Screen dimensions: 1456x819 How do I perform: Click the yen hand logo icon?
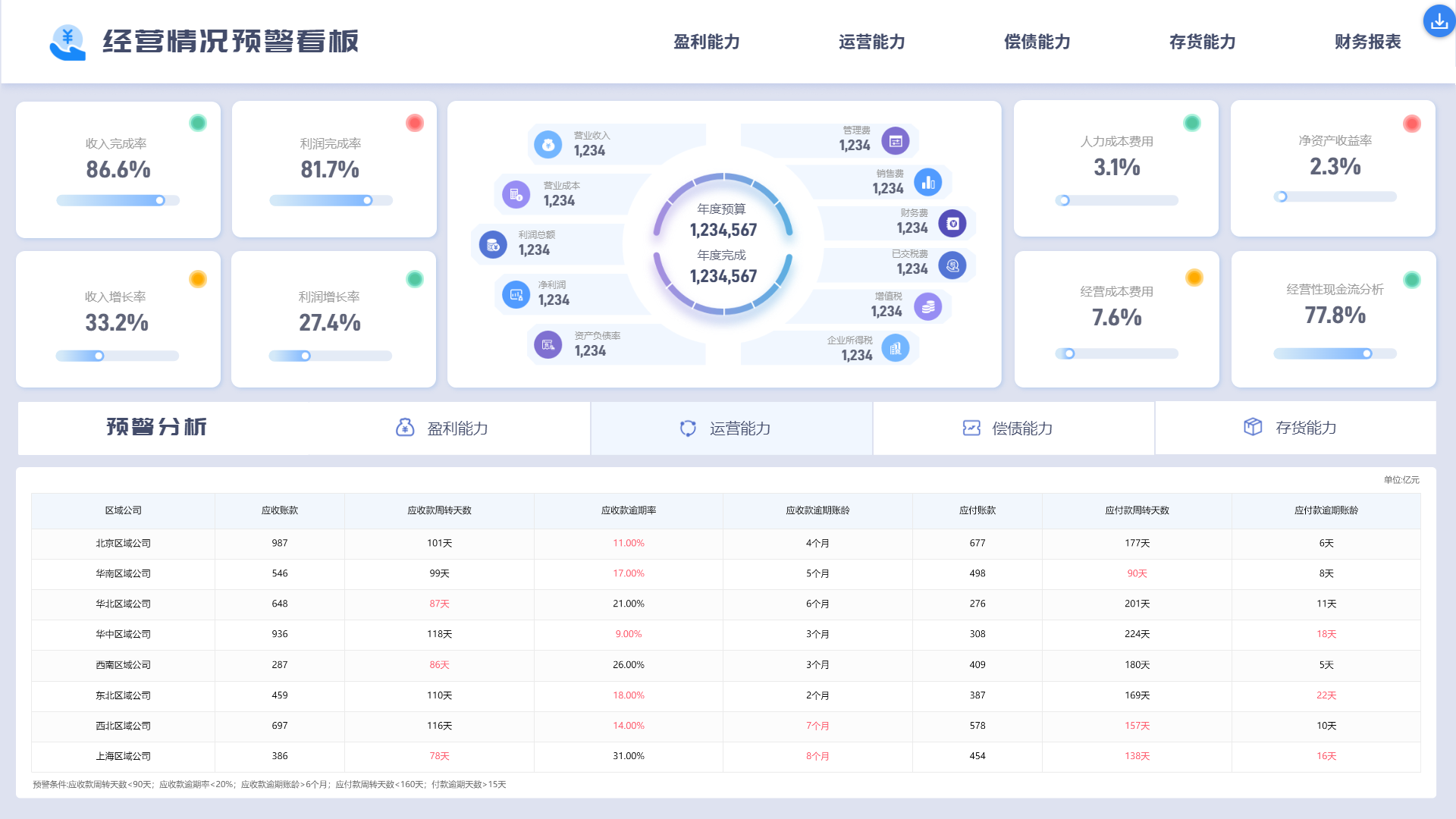pyautogui.click(x=67, y=42)
